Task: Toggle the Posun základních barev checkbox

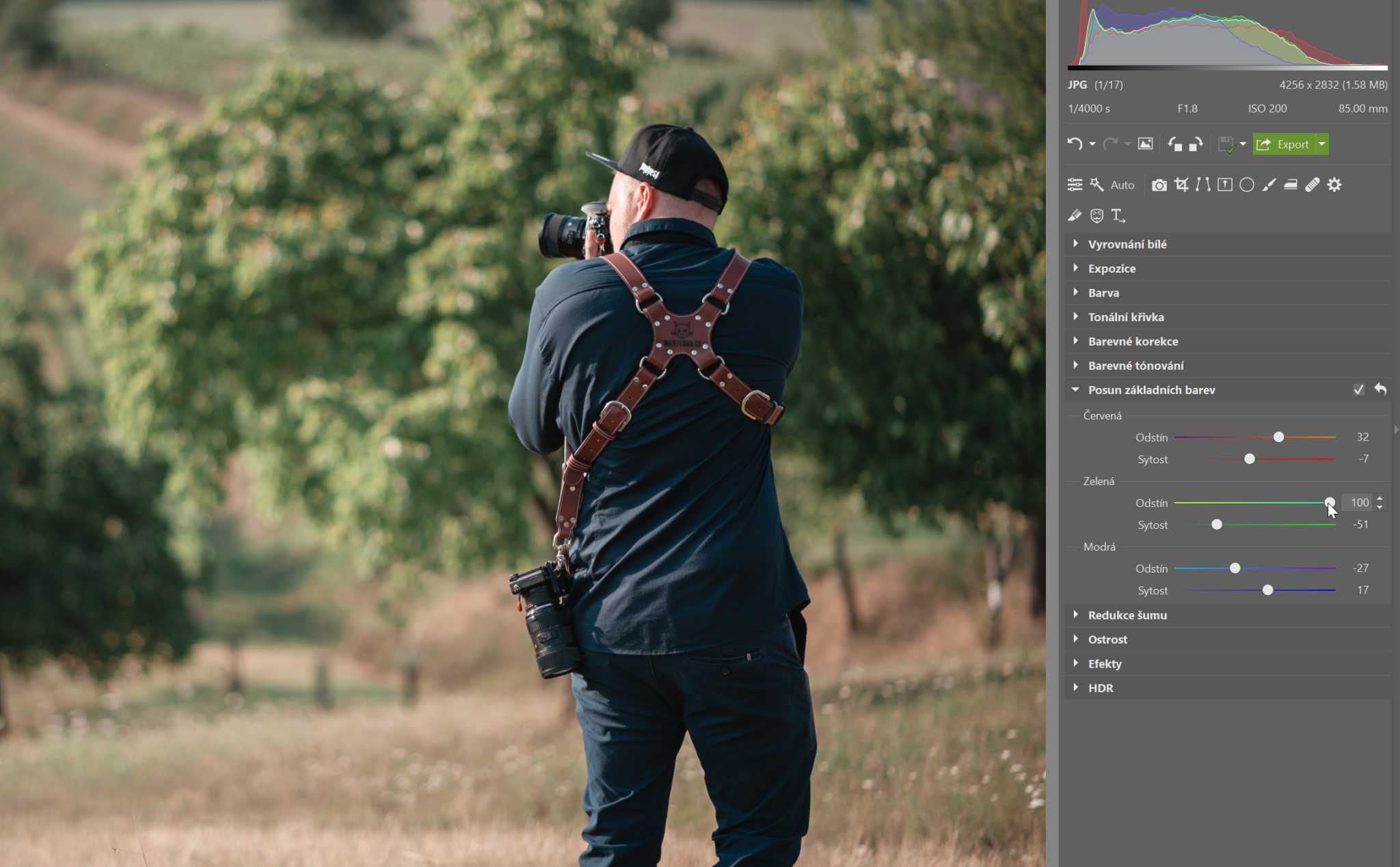Action: pyautogui.click(x=1358, y=389)
